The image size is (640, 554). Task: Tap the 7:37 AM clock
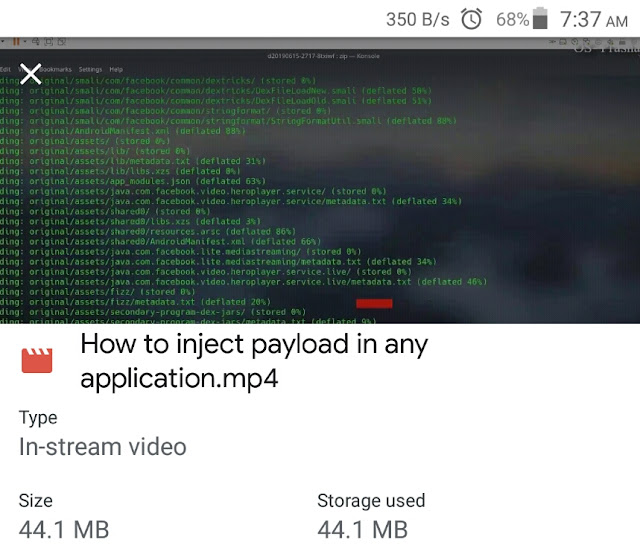pyautogui.click(x=594, y=19)
